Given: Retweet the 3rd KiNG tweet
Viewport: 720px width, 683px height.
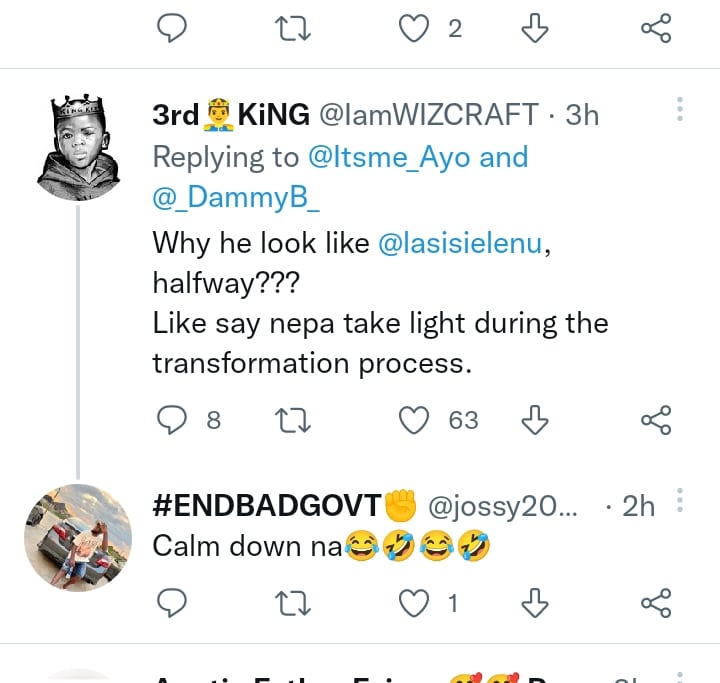Looking at the screenshot, I should (293, 421).
